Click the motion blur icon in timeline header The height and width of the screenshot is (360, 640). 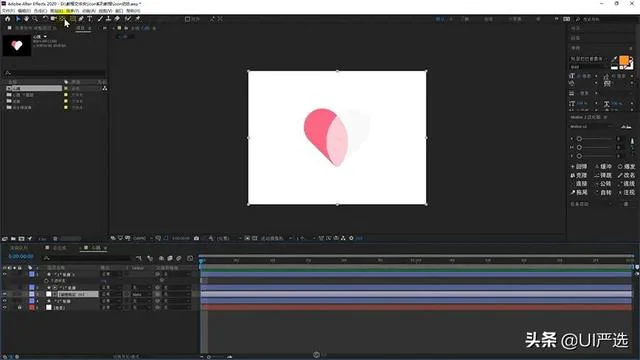pos(179,258)
